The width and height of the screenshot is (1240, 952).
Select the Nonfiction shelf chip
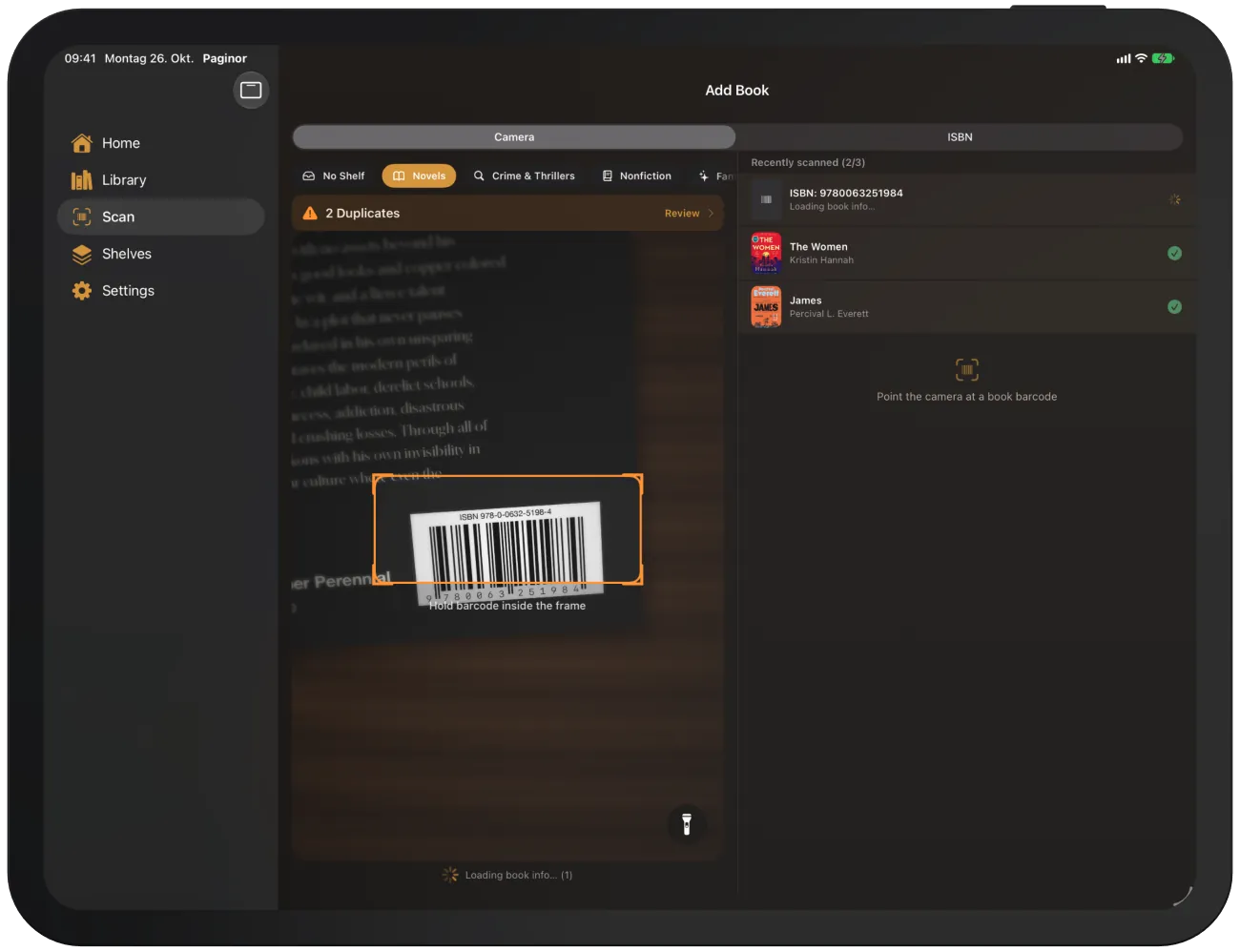636,176
